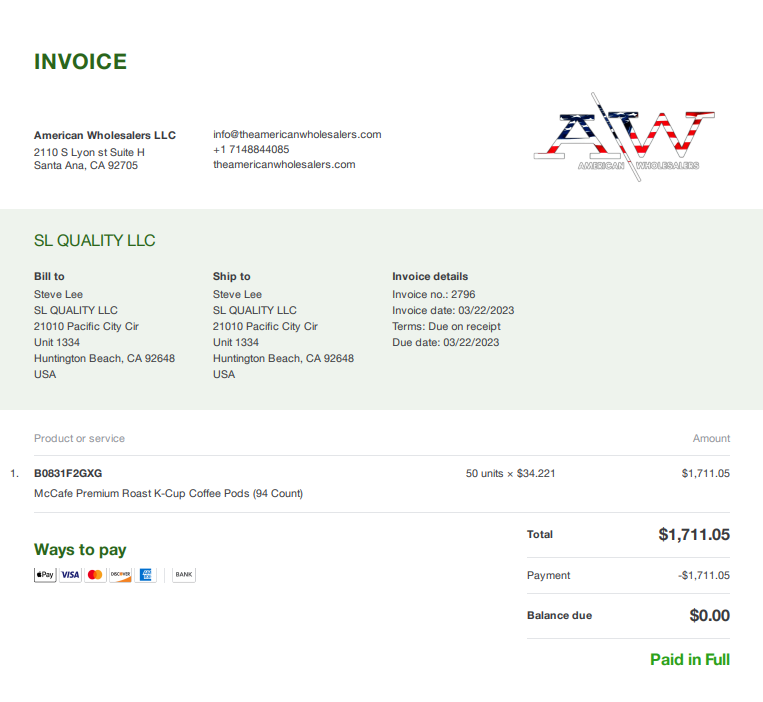Click Terms: Due on receipt

(446, 326)
